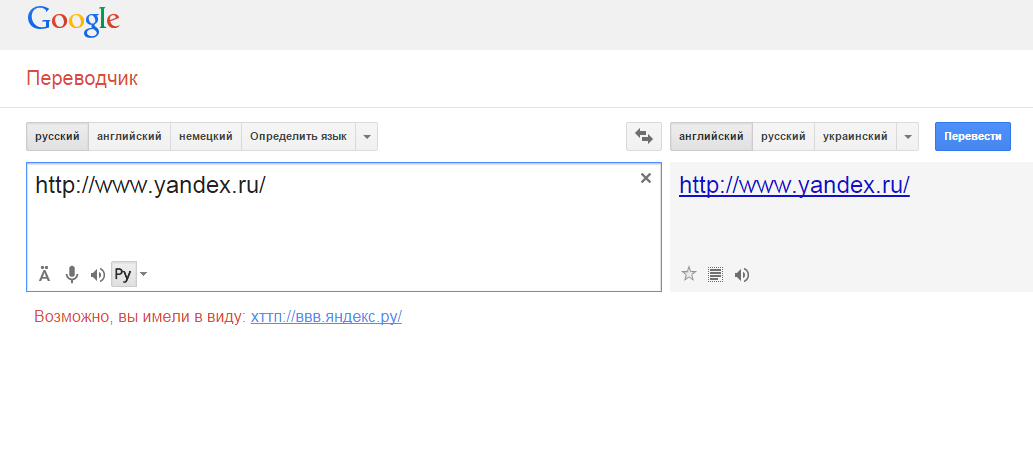Screen dimensions: 1033x453
Task: Listen to the translated text audio
Action: 742,274
